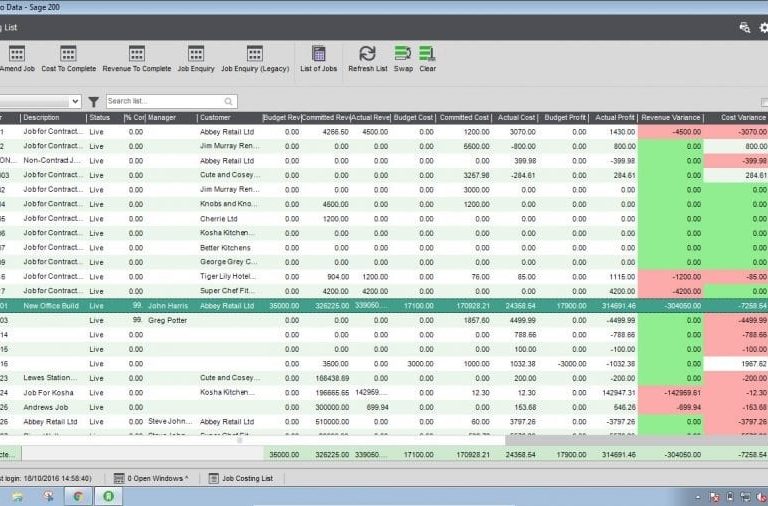Screen dimensions: 768x506
Task: Expand the view selector dropdown by the filter
Action: coord(75,102)
